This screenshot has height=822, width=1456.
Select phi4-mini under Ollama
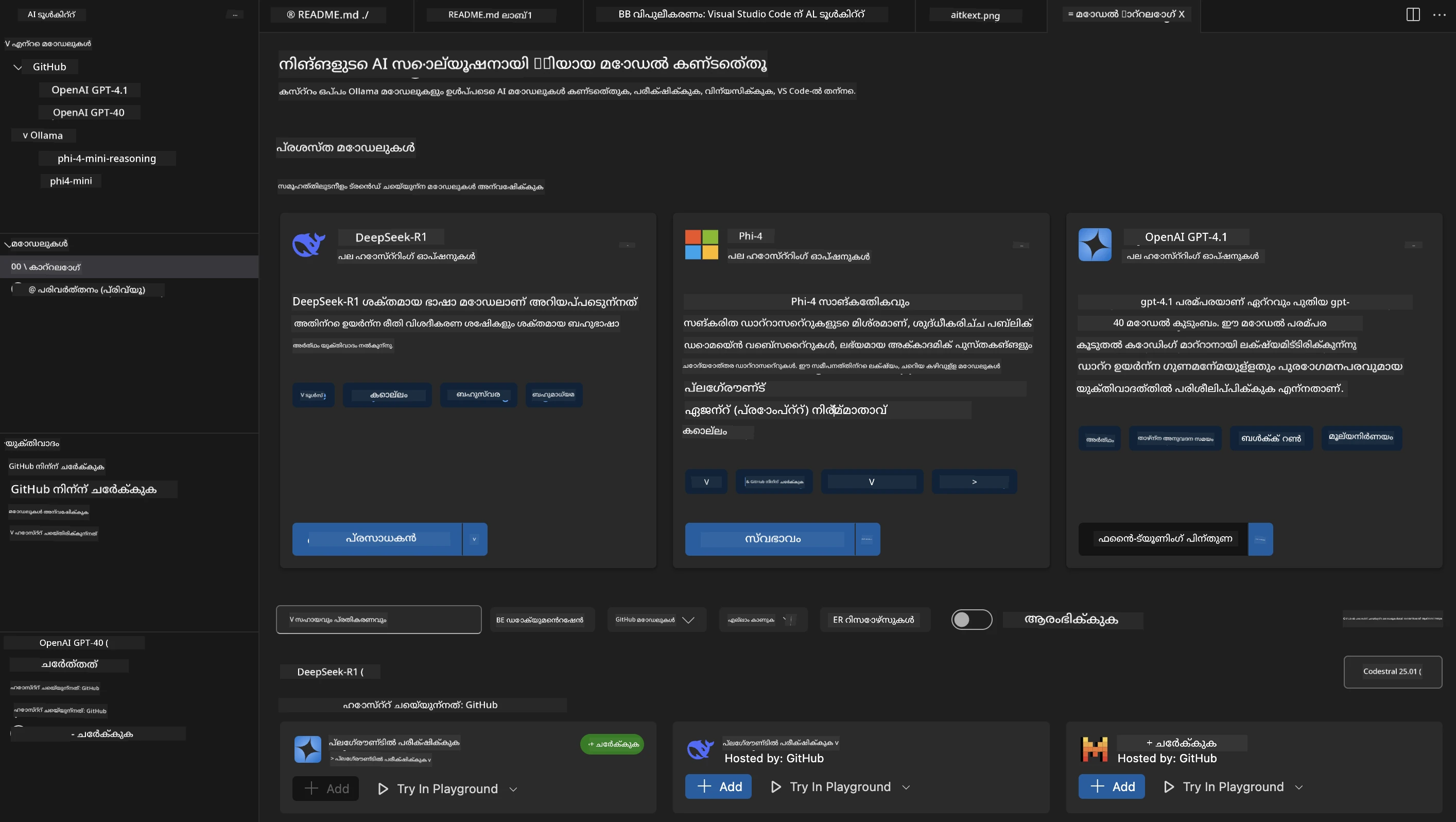click(71, 181)
